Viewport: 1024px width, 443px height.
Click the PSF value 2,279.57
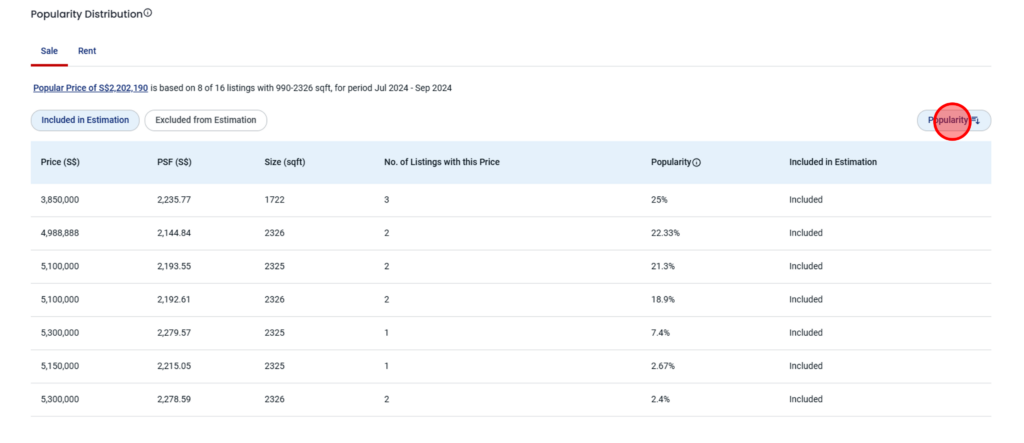[x=174, y=333]
